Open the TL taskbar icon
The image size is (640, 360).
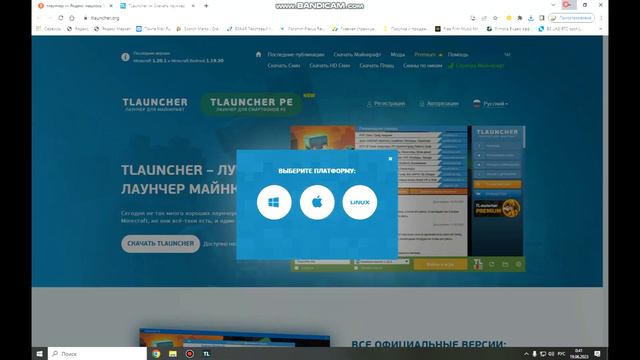point(206,354)
